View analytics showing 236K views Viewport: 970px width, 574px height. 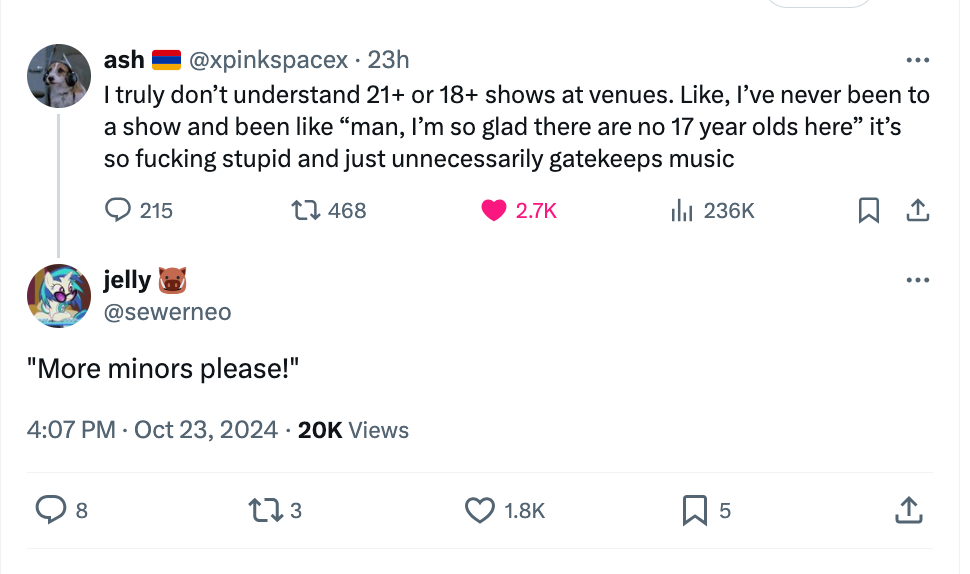pos(682,210)
